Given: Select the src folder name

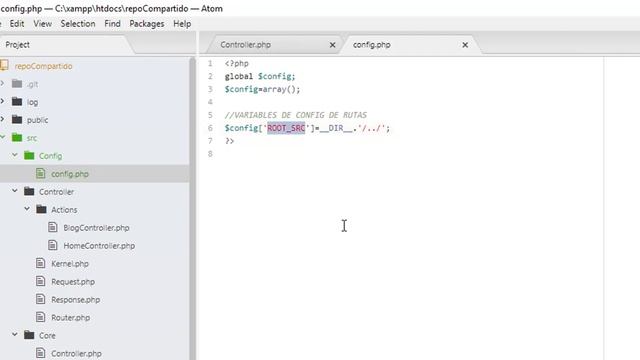Looking at the screenshot, I should pyautogui.click(x=32, y=138).
